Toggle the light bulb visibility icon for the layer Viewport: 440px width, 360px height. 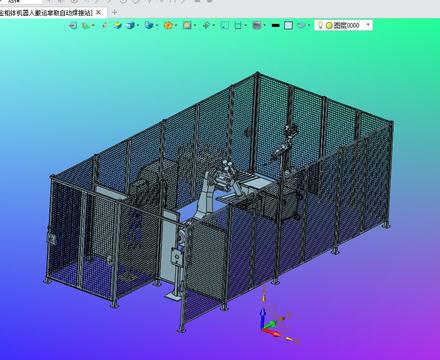(320, 25)
